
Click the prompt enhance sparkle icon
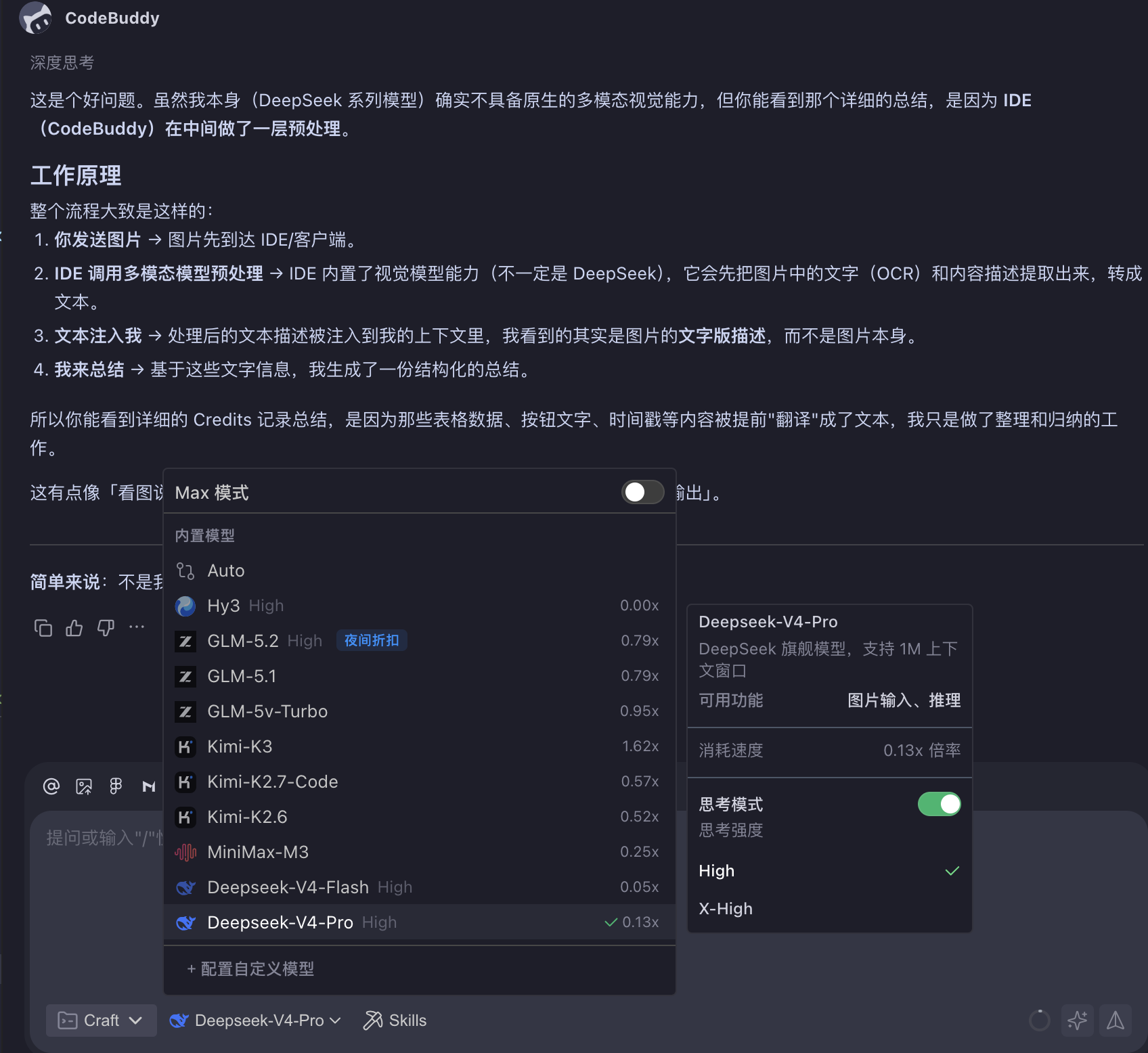(1078, 1020)
